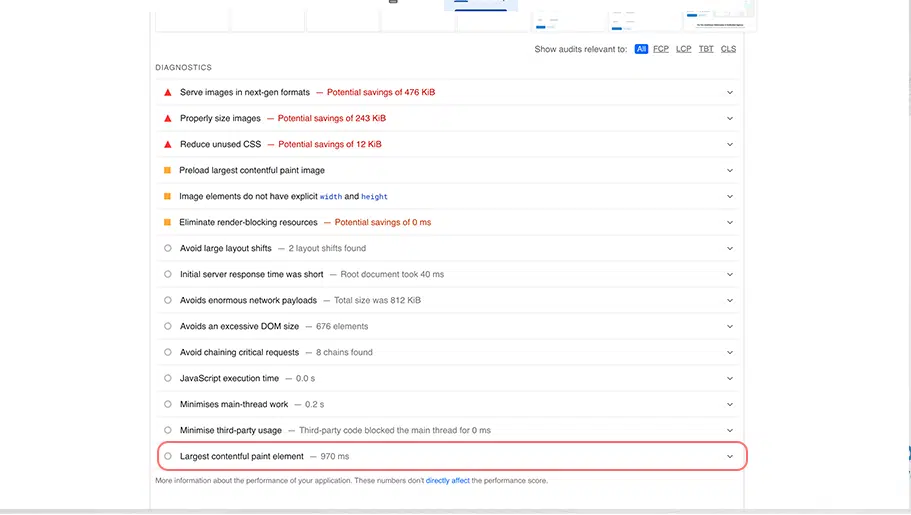Expand Preload largest contentful paint image chevron
911x515 pixels.
[730, 170]
